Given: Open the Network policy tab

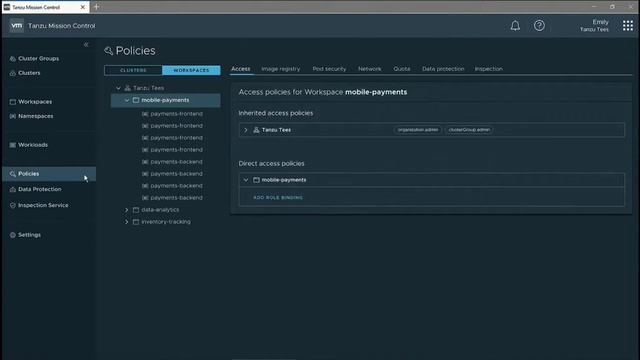Looking at the screenshot, I should click(370, 69).
